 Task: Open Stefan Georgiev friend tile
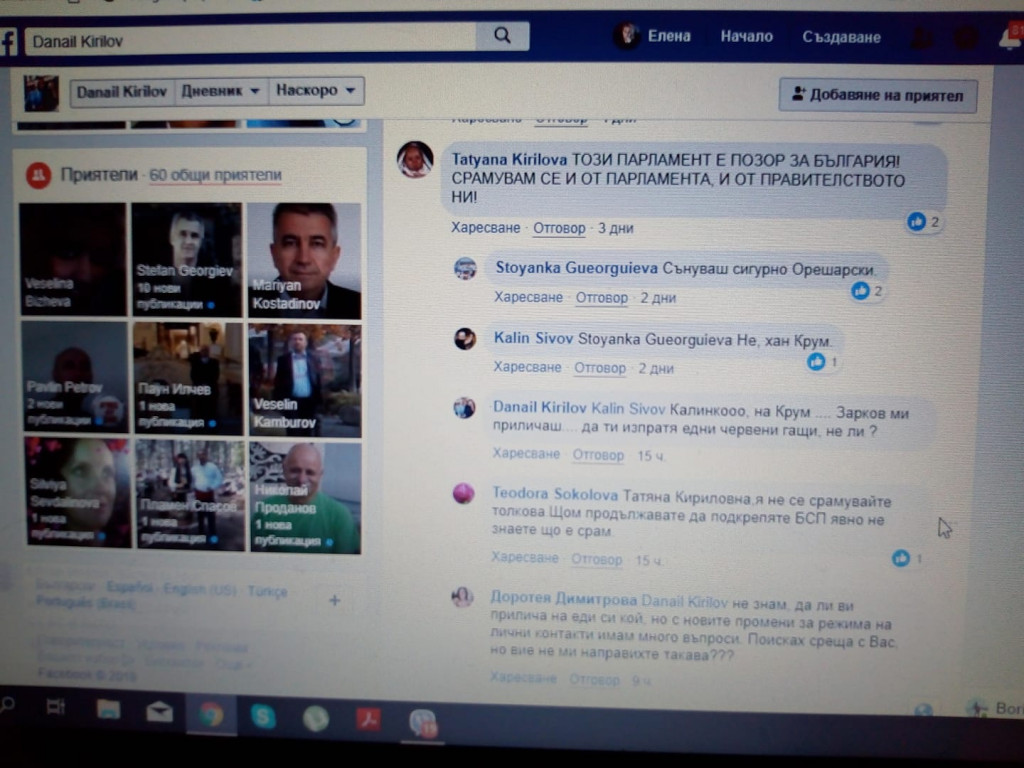pos(187,259)
